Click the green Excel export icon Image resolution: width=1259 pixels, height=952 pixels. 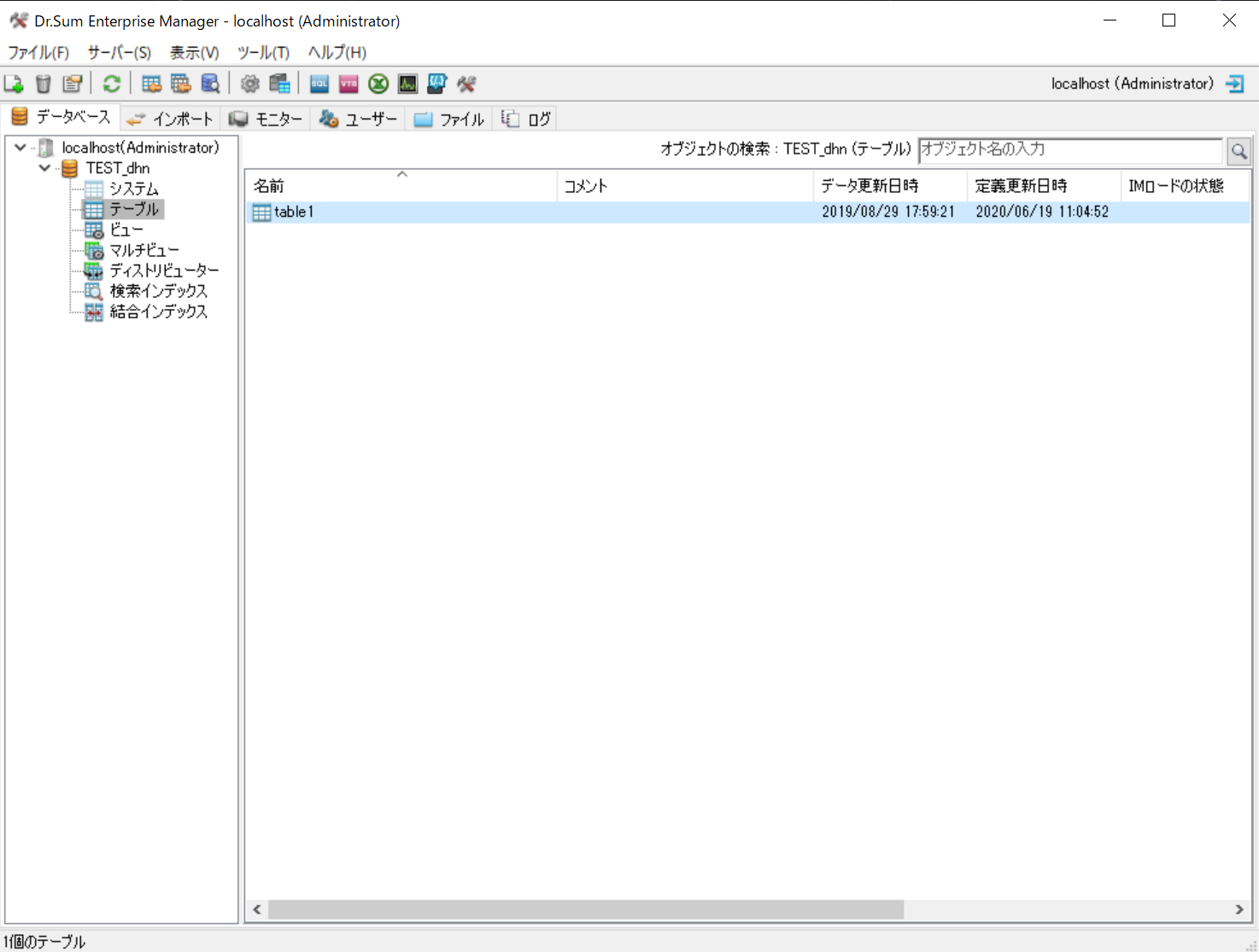(378, 83)
